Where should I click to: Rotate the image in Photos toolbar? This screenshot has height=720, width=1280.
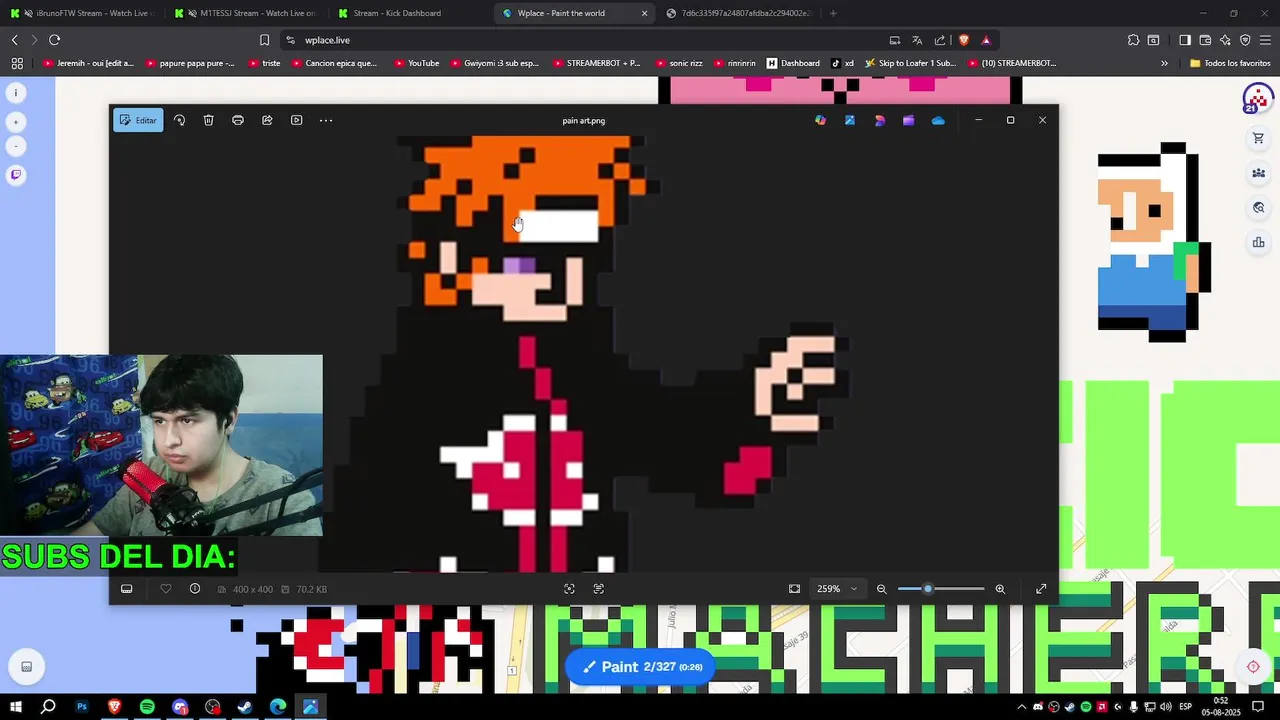pos(179,120)
